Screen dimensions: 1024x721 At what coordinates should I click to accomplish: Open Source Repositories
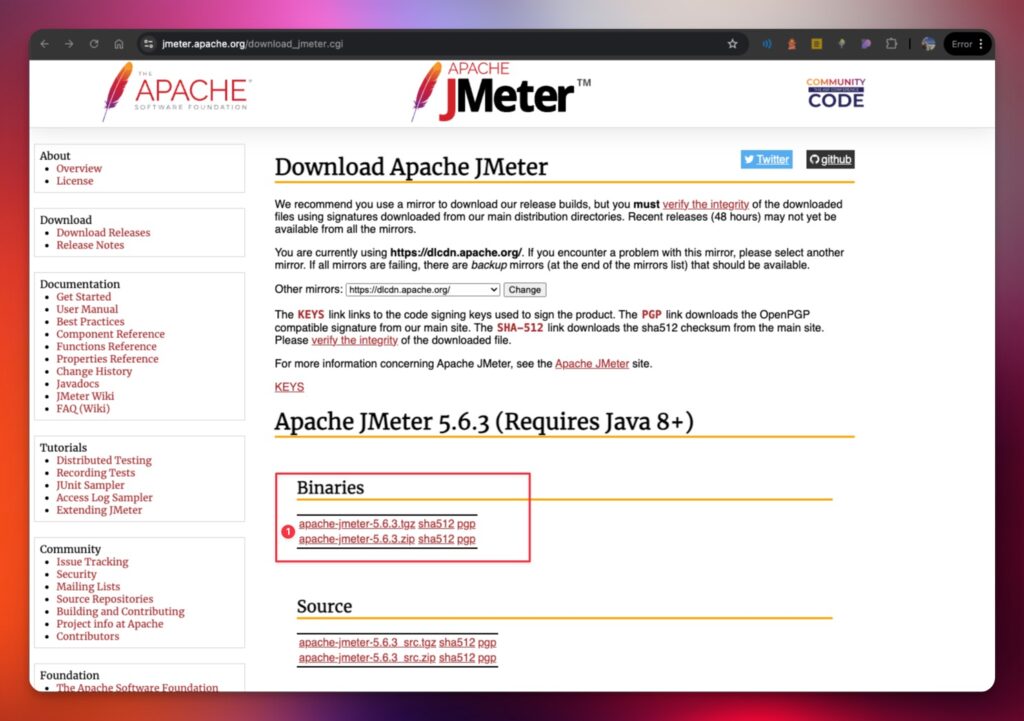coord(104,599)
